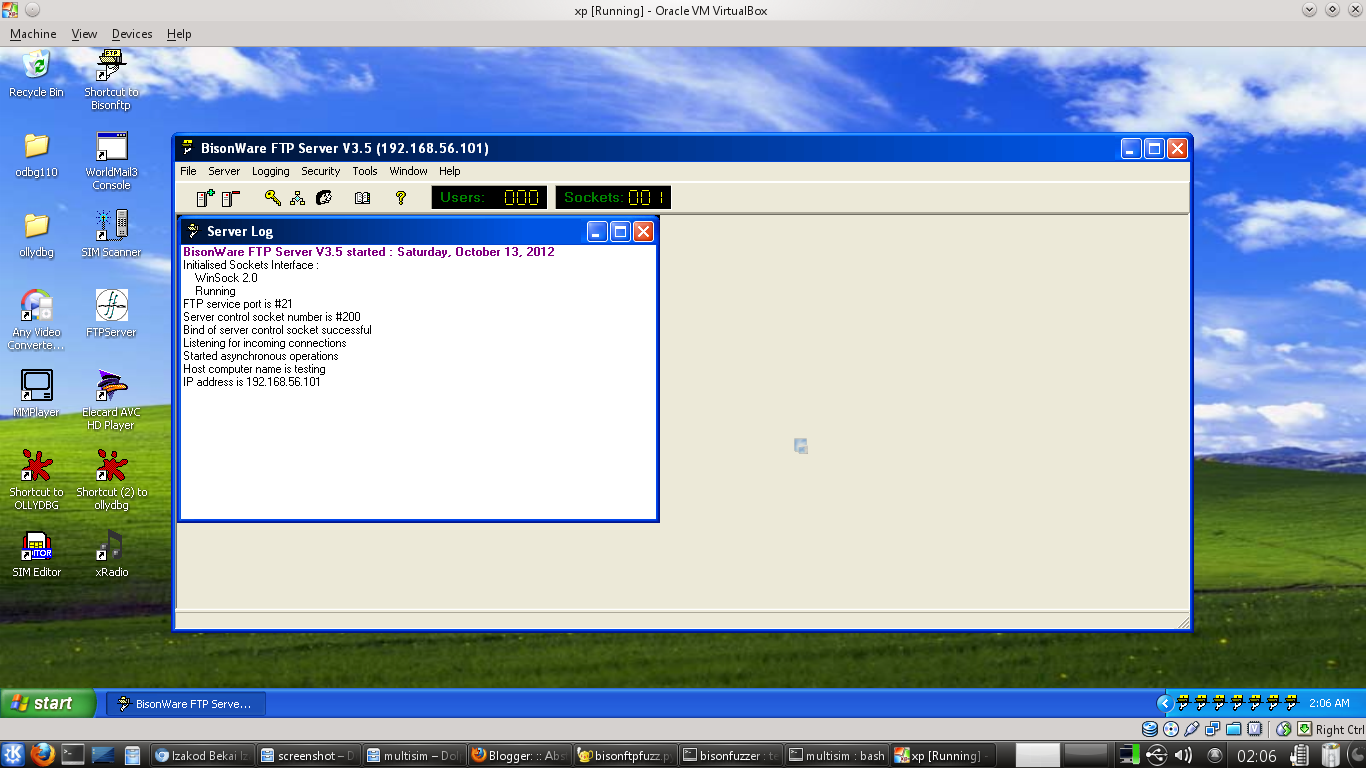The height and width of the screenshot is (768, 1366).
Task: Click the purple 'BisonWare FTP Server V3.5 started' line
Action: coord(369,252)
